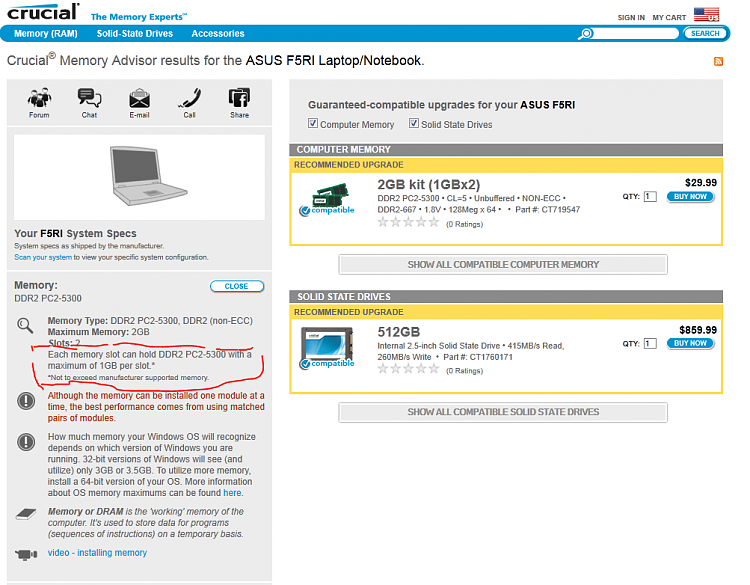Close the Memory details panel
Screen dimensions: 750x585
click(x=237, y=286)
